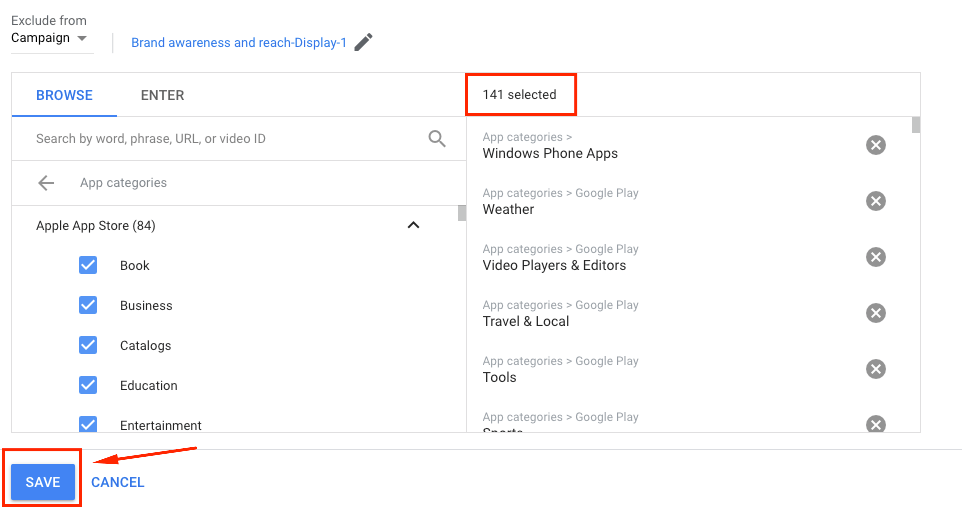This screenshot has width=962, height=512.
Task: Toggle the Catalogs checkbox
Action: tap(88, 345)
